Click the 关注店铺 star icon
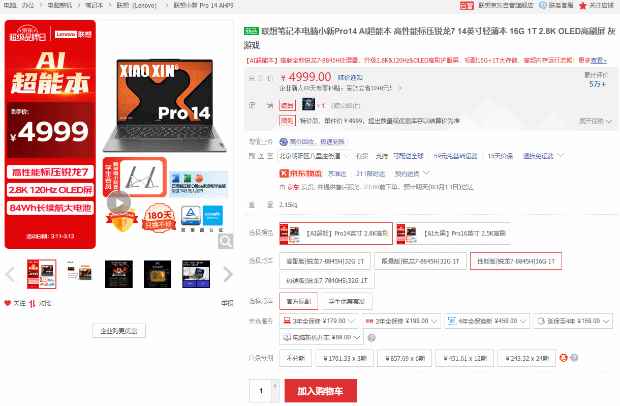This screenshot has height=406, width=620. (x=582, y=5)
